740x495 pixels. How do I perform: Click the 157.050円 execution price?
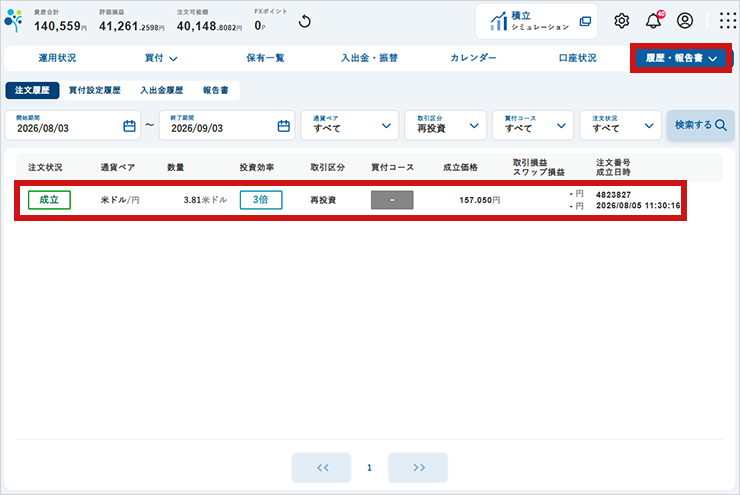pyautogui.click(x=479, y=200)
